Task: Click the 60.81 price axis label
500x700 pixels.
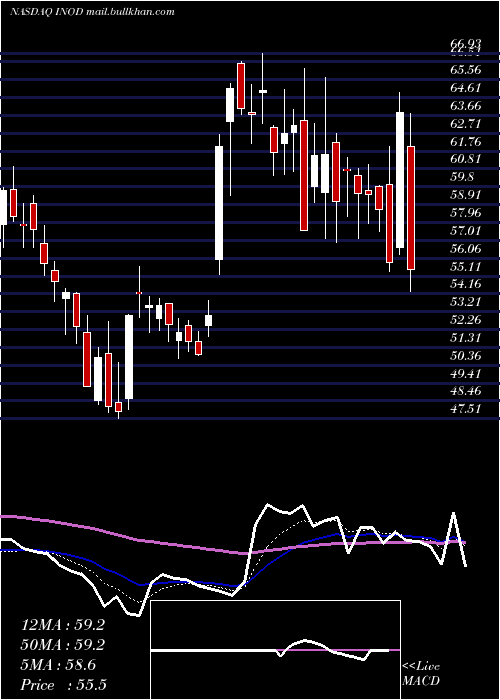Action: click(466, 159)
